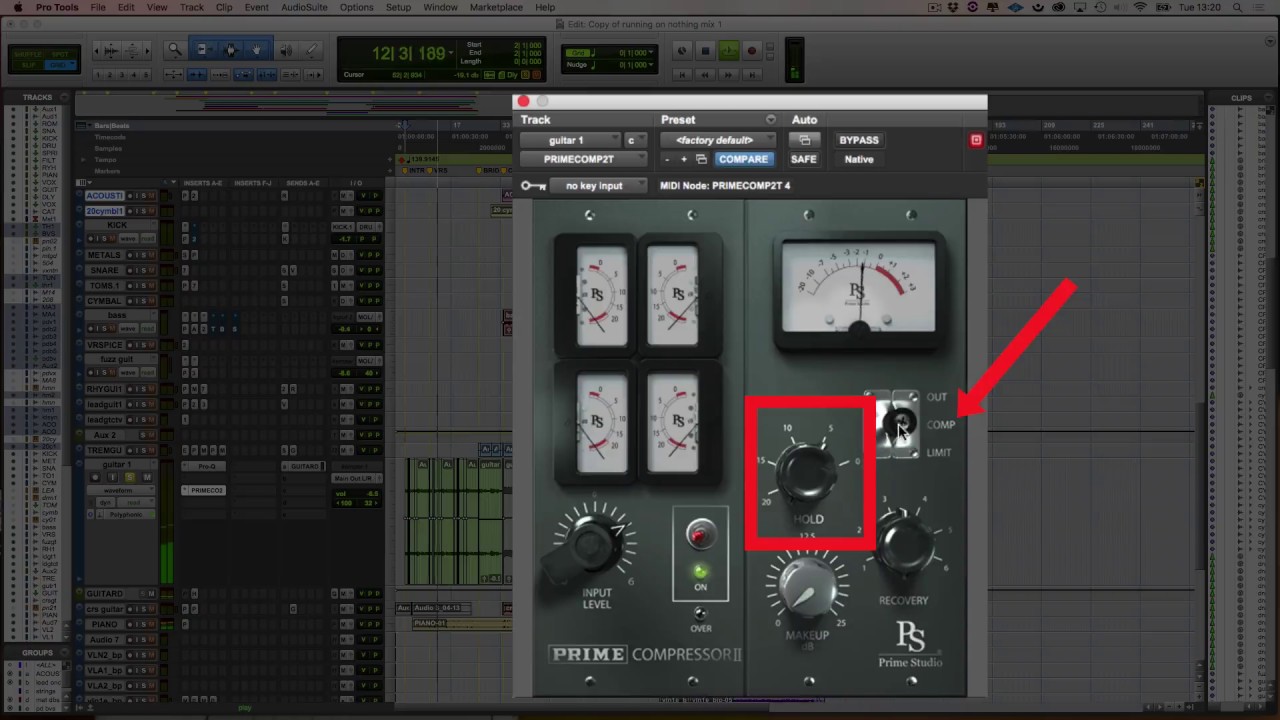Record-enable the guitar 1 track
The height and width of the screenshot is (720, 1280).
coord(96,477)
